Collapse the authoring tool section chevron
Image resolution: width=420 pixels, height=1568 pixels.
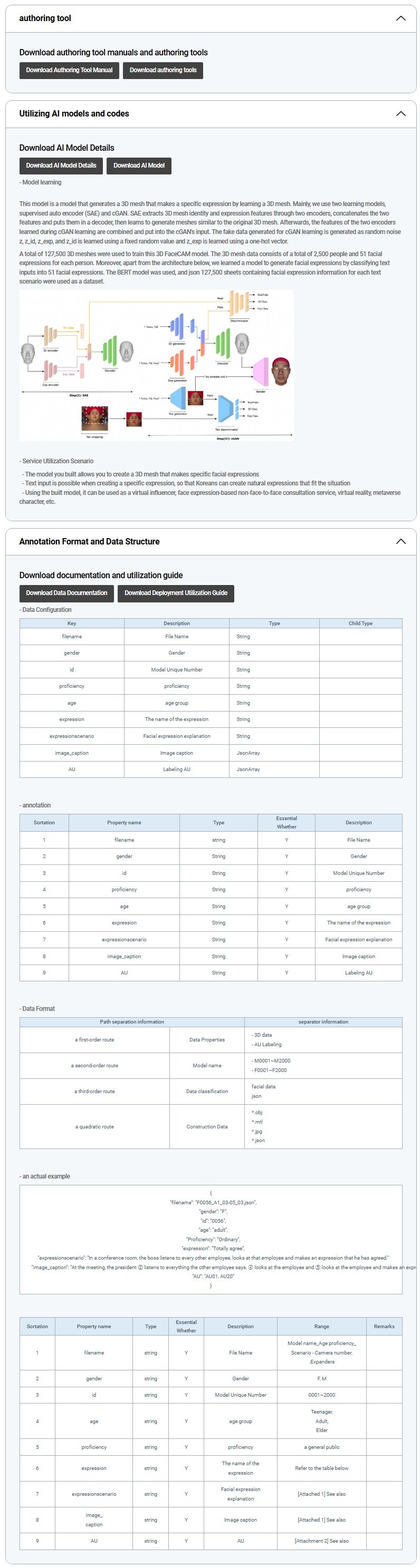(400, 18)
